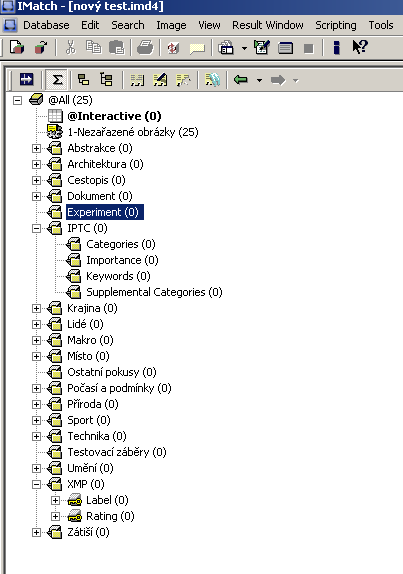Viewport: 403px width, 574px height.
Task: Click the toolbox icon in main toolbar
Action: pos(226,48)
